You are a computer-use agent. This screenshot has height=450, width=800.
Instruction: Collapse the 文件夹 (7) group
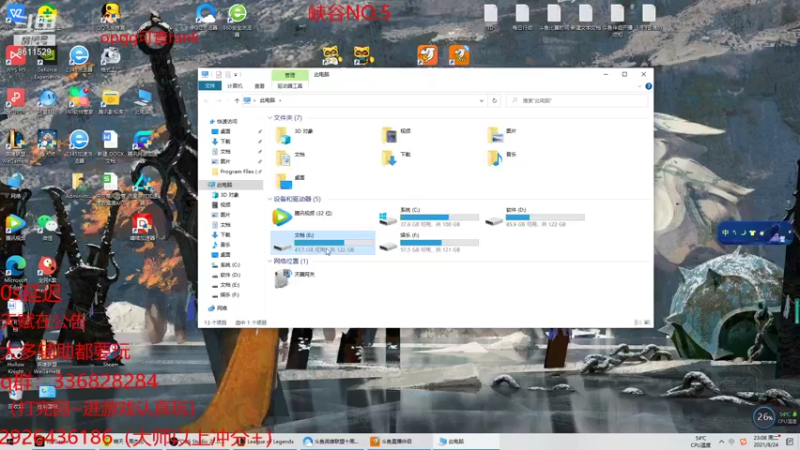tap(270, 118)
